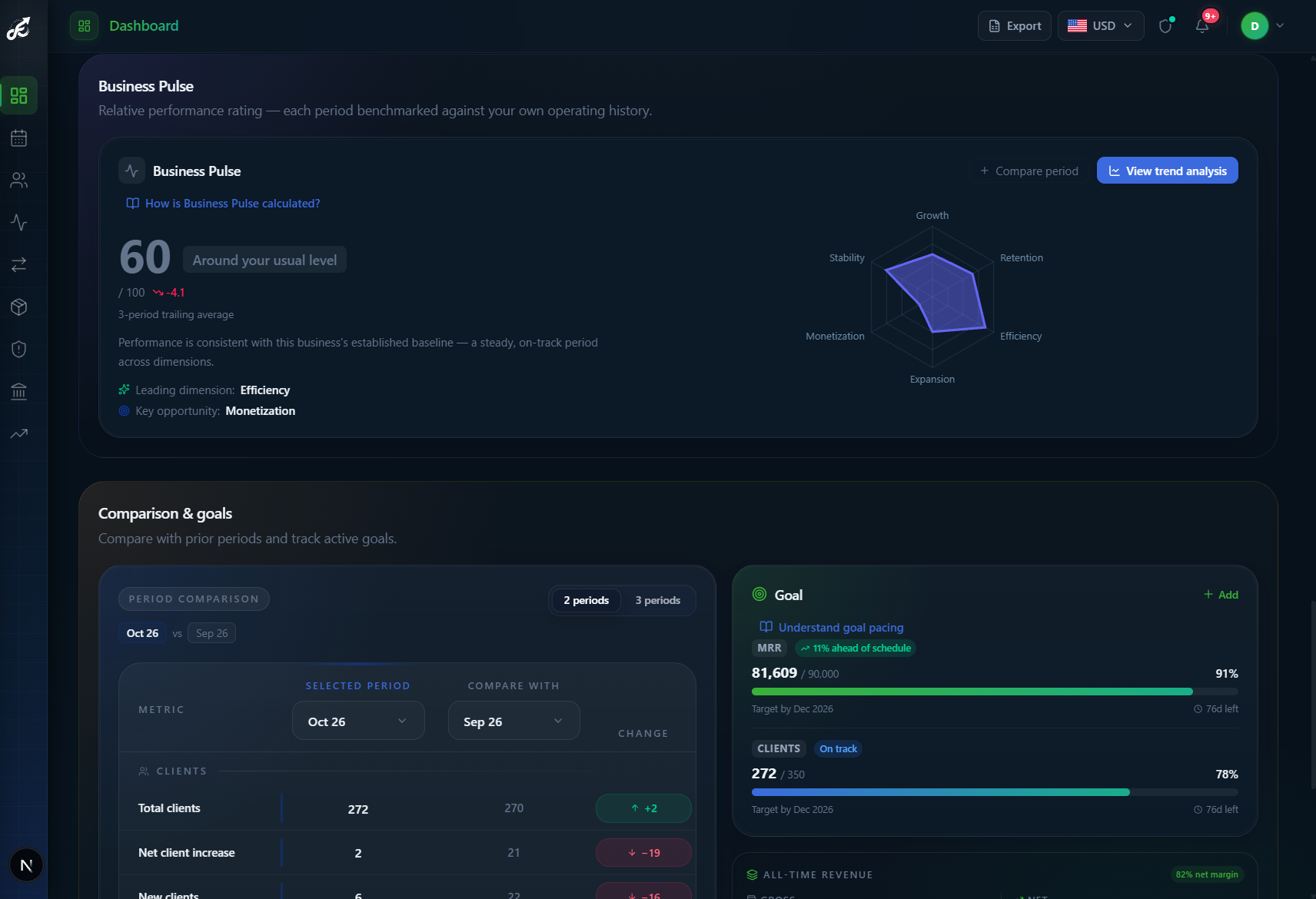Click the pulse icon beside Business Pulse heading
Image resolution: width=1316 pixels, height=899 pixels.
(132, 171)
